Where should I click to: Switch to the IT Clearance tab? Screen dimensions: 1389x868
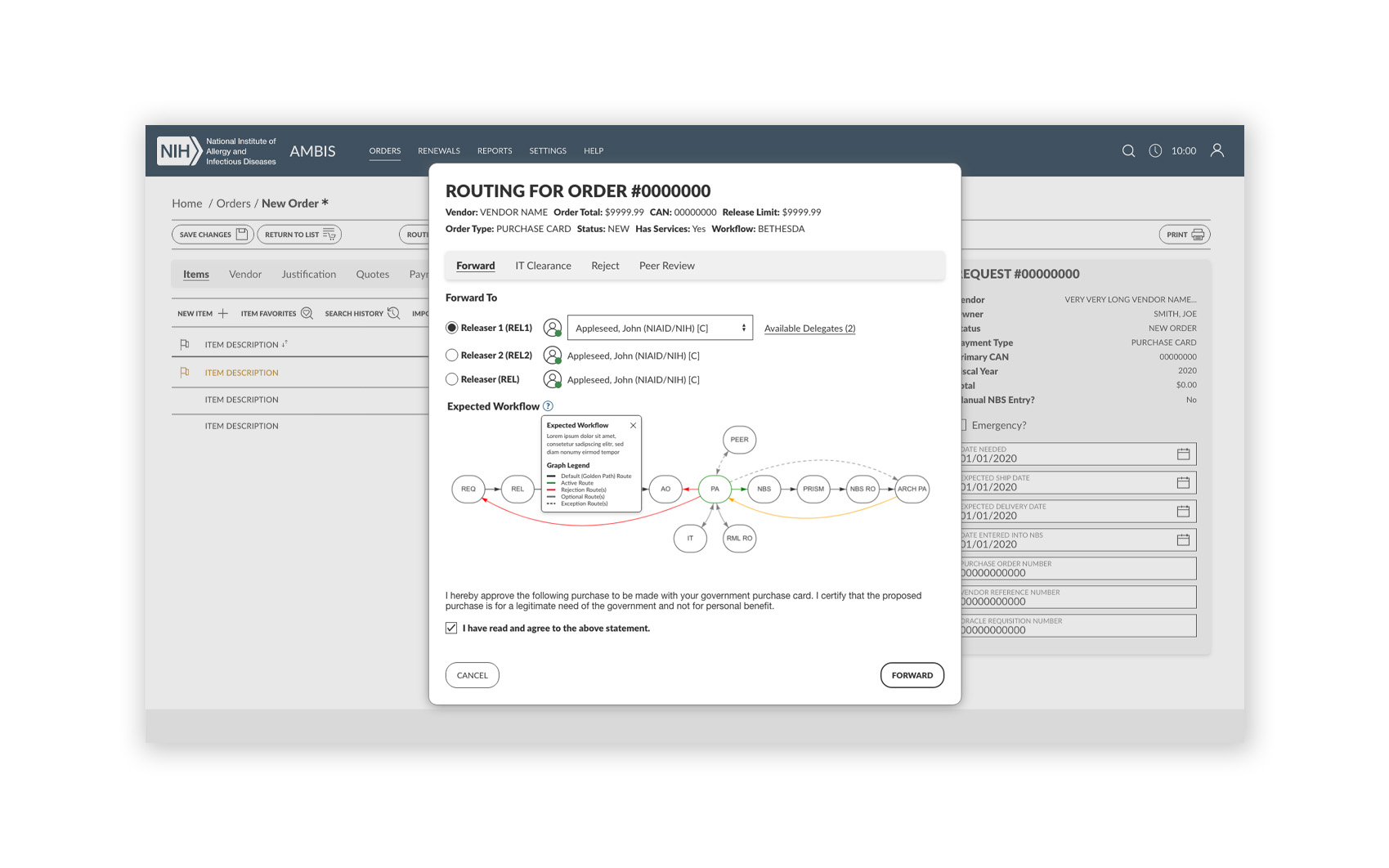[543, 266]
